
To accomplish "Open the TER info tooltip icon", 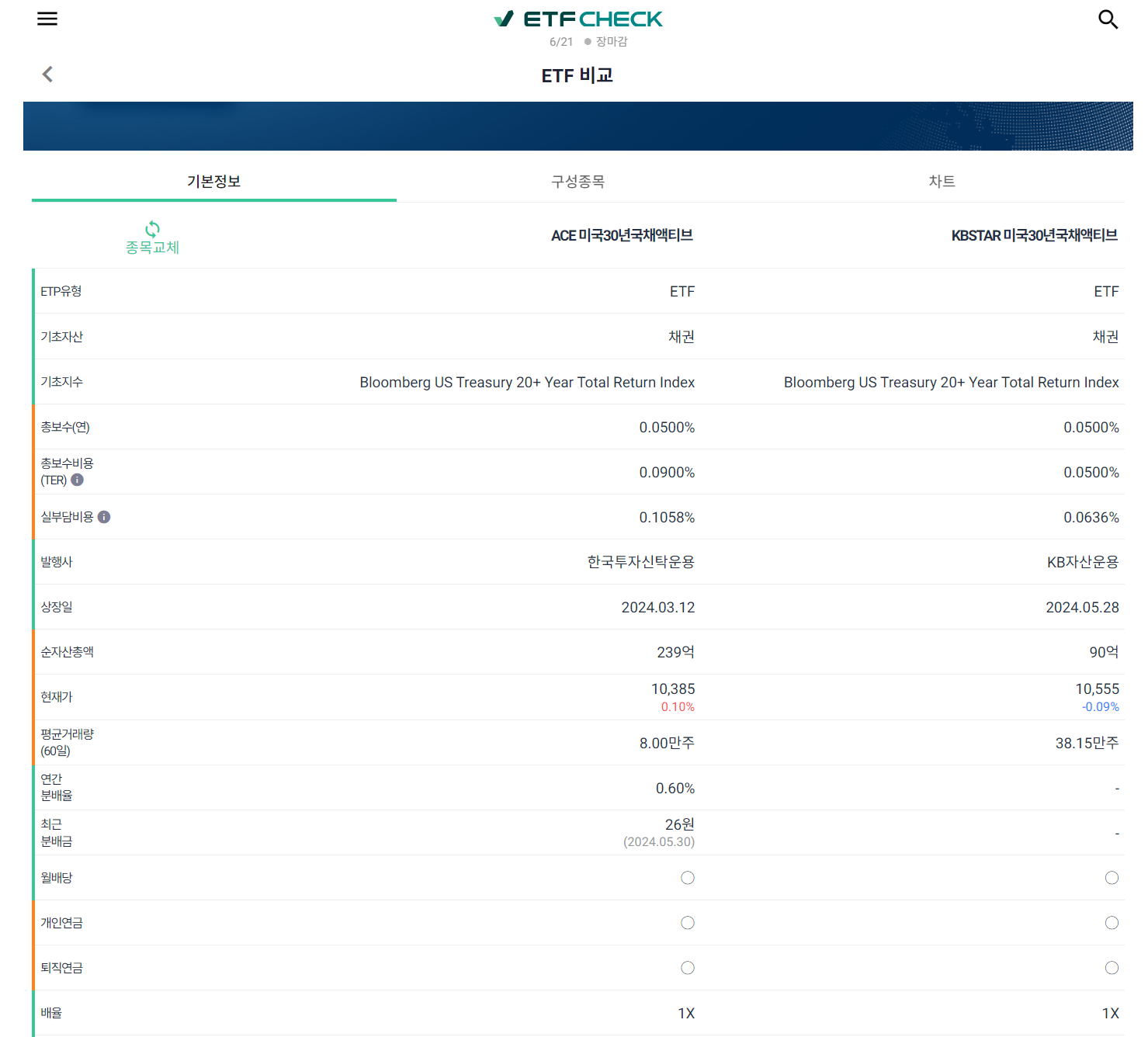I will [x=76, y=480].
